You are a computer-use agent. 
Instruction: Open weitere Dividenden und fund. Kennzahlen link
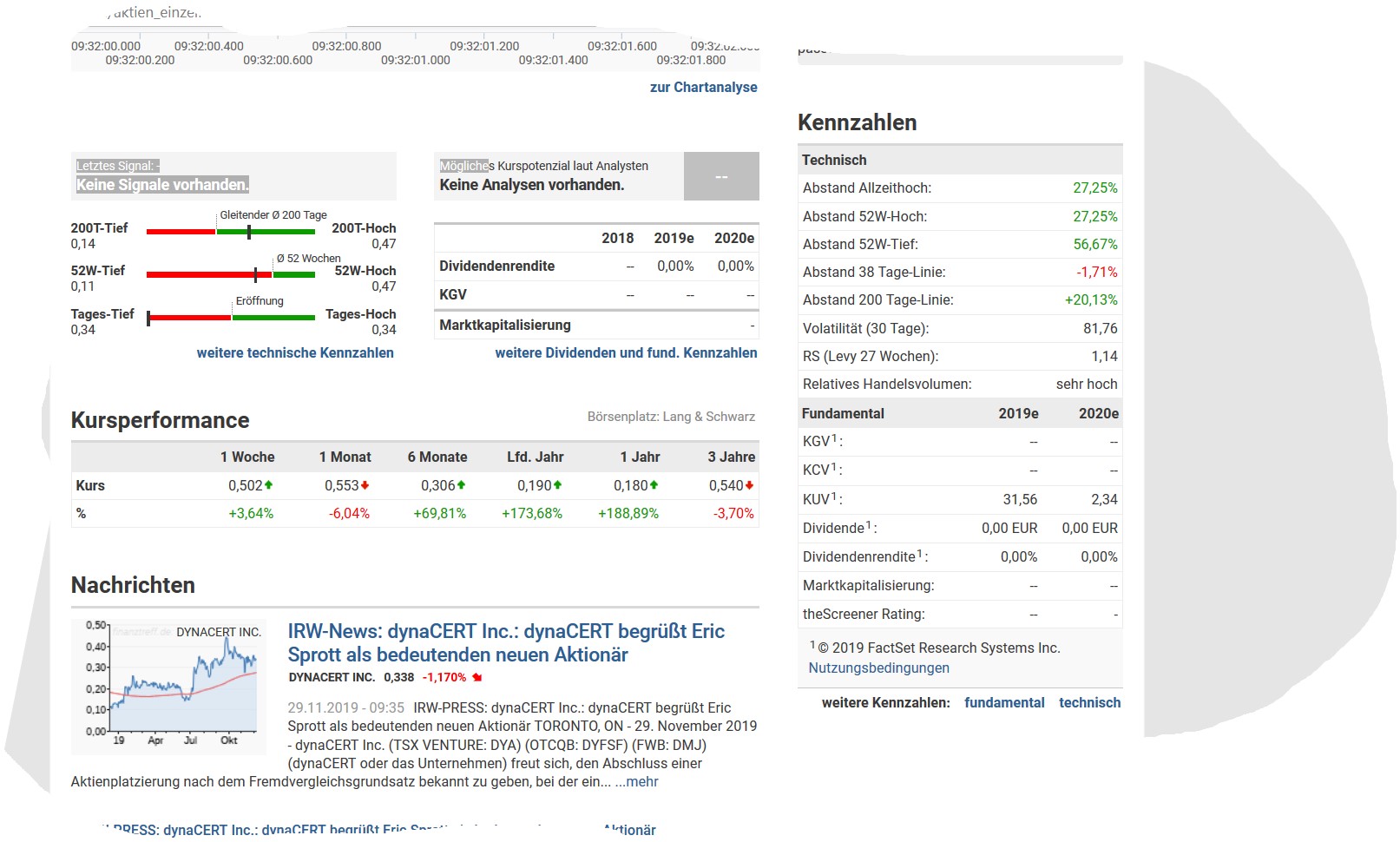(627, 352)
